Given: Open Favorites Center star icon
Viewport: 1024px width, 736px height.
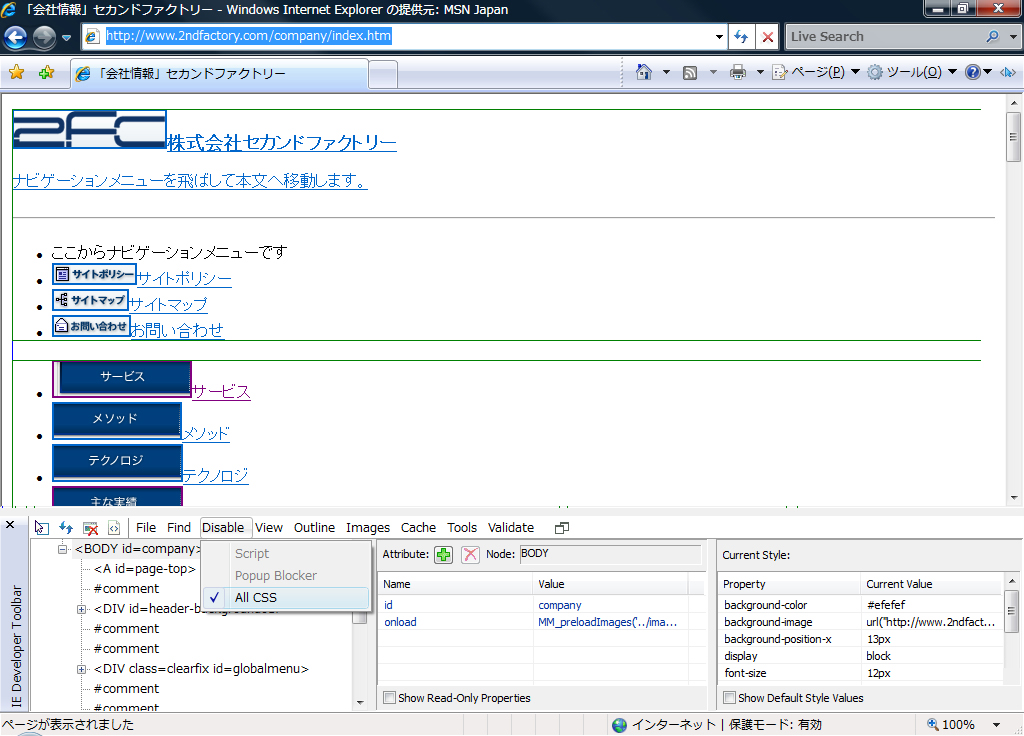Looking at the screenshot, I should (x=16, y=72).
